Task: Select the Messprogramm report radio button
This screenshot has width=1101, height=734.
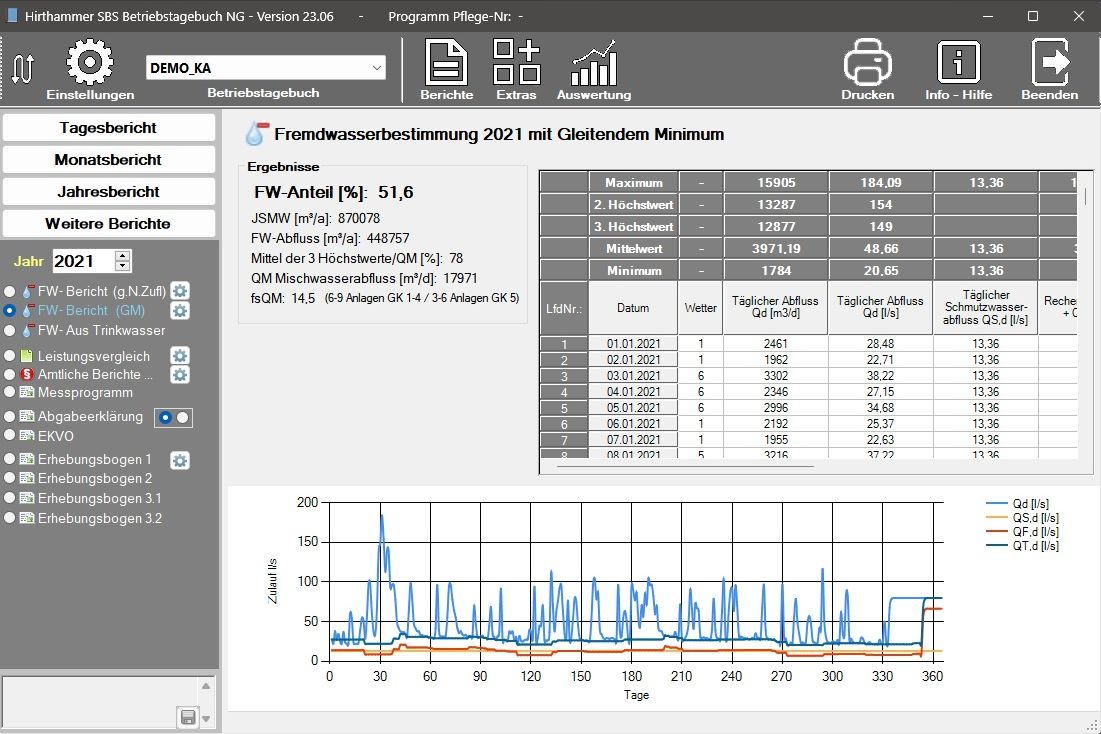Action: pos(10,392)
